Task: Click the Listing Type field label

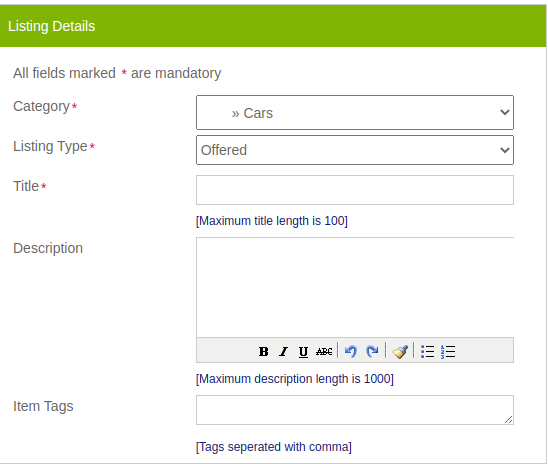Action: click(50, 146)
